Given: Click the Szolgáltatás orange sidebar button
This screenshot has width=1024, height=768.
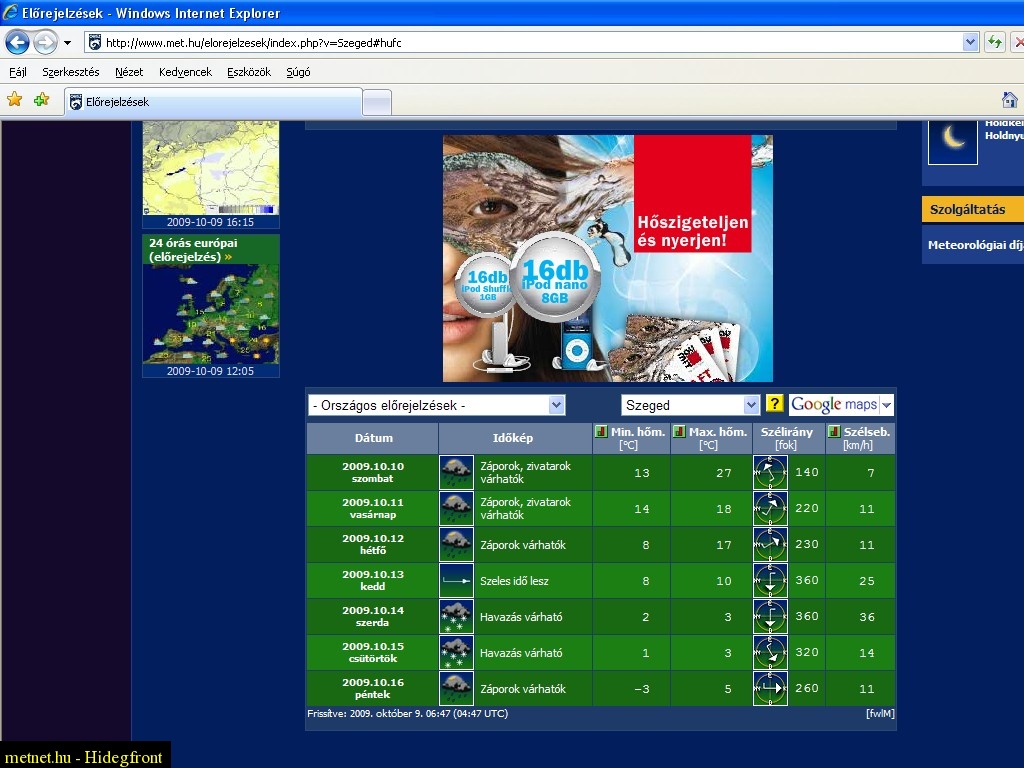Looking at the screenshot, I should pos(968,210).
